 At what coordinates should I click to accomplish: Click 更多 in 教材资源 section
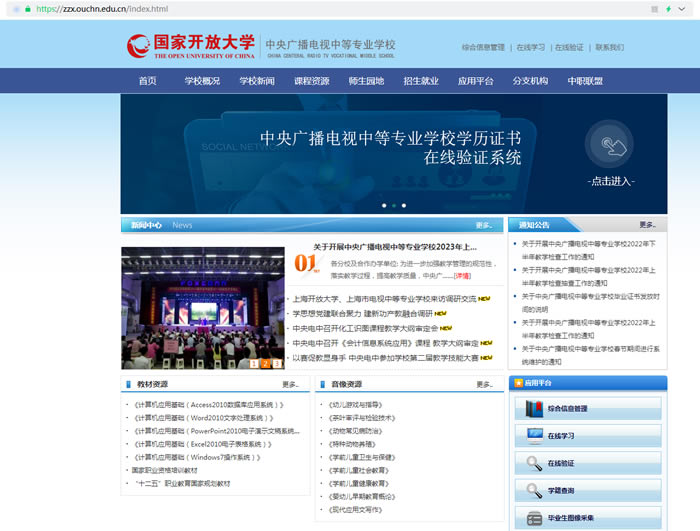[x=290, y=384]
